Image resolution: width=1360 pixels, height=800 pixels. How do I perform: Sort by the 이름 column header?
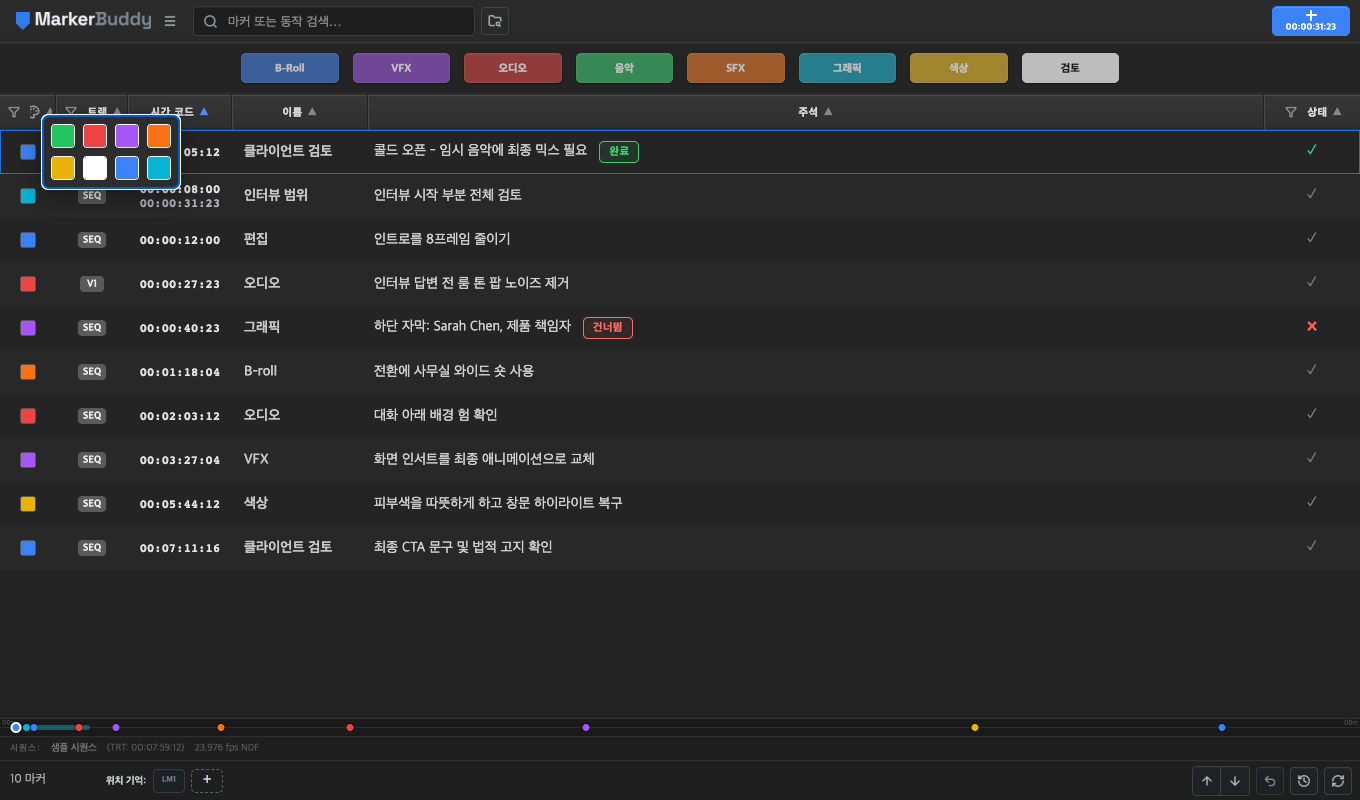click(300, 112)
